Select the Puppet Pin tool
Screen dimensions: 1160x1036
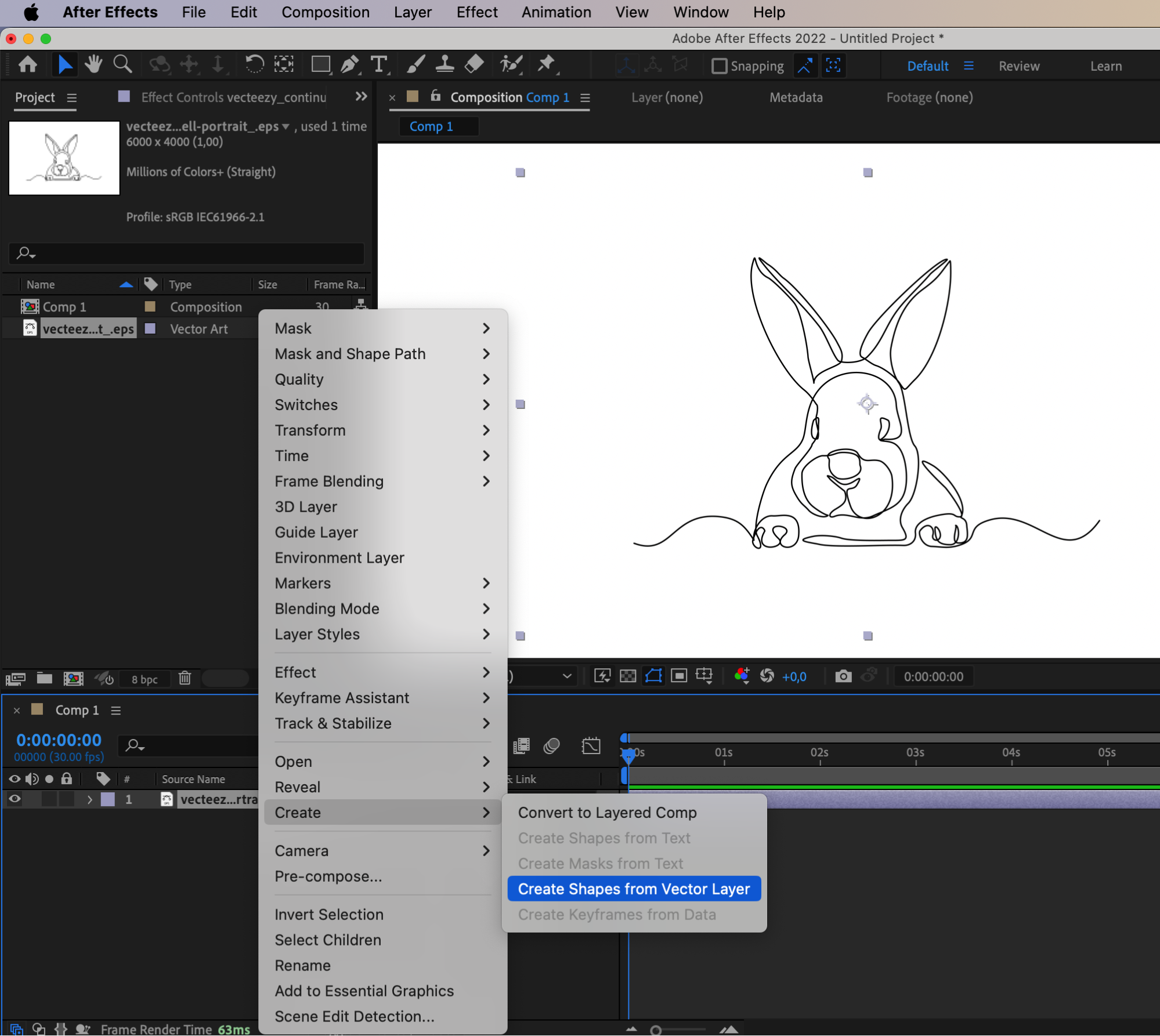click(x=547, y=64)
